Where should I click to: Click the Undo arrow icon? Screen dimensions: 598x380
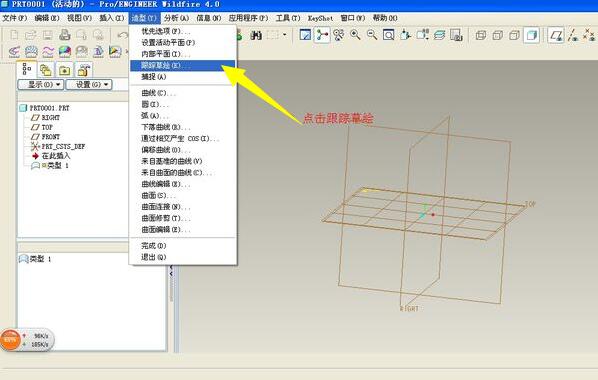point(122,35)
